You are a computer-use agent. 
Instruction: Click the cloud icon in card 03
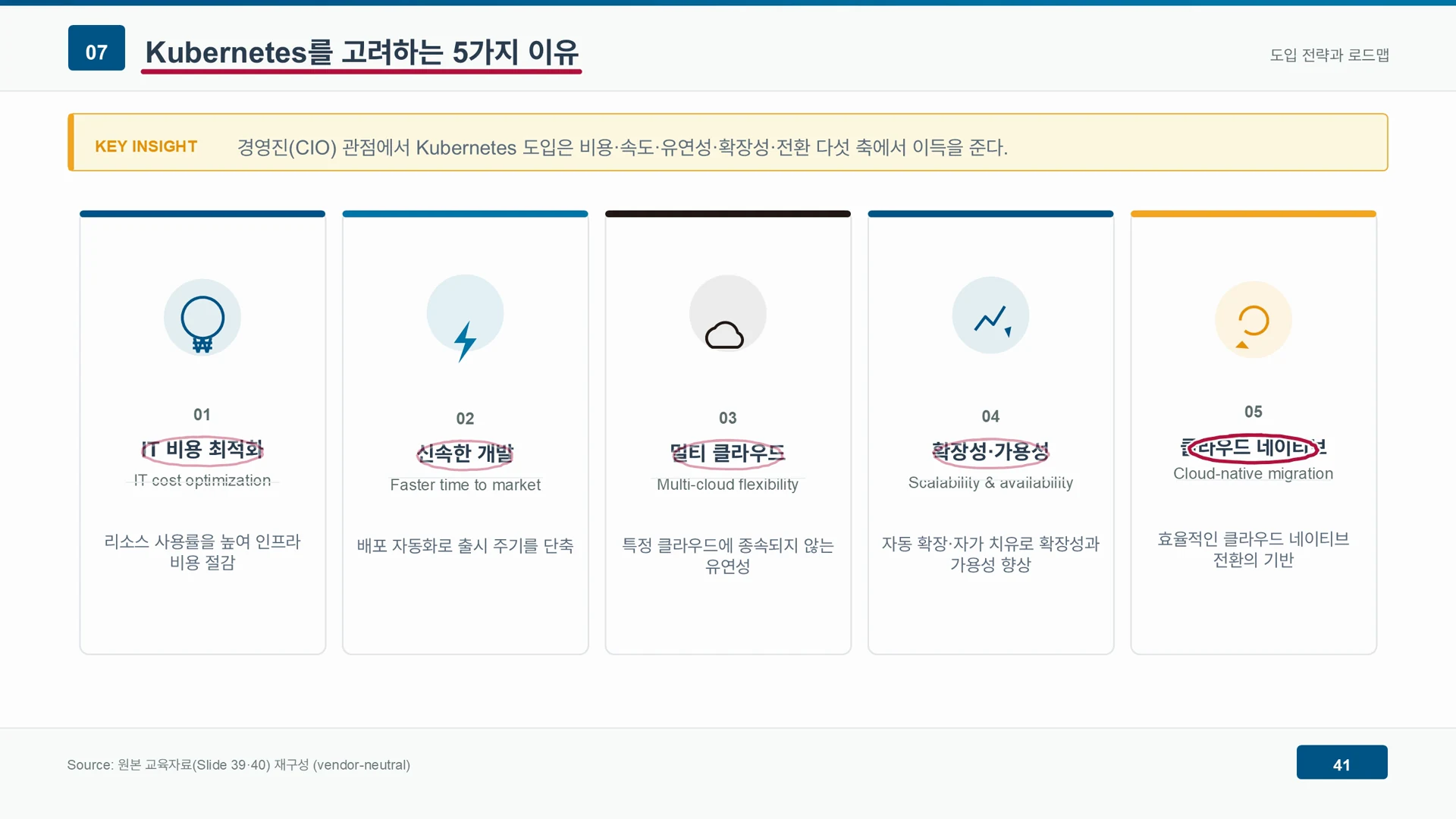724,335
